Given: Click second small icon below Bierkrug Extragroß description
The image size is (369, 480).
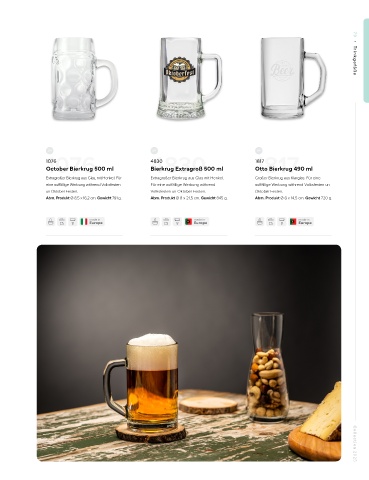Looking at the screenshot, I should point(166,222).
